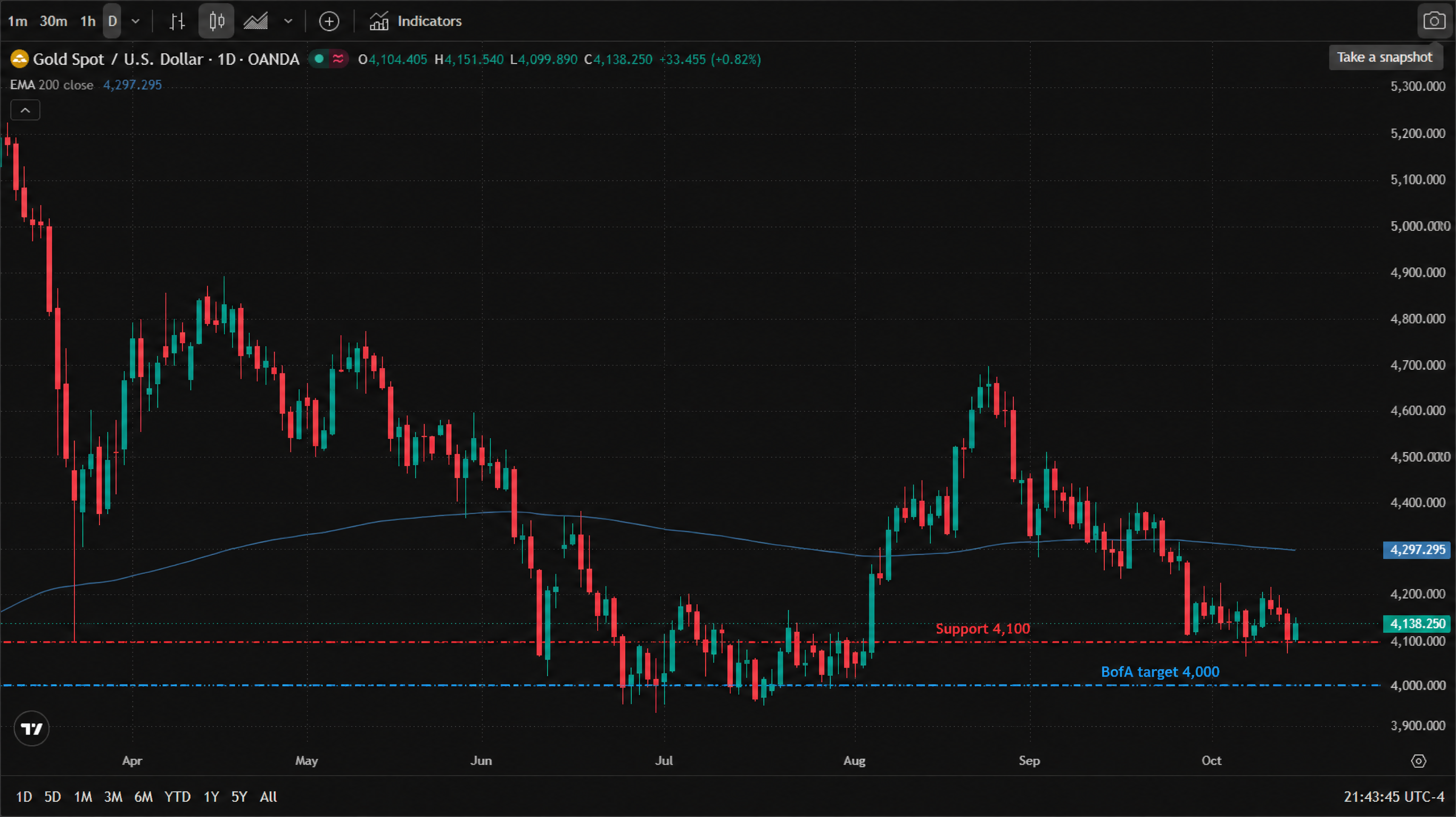
Task: Set range to 3M
Action: point(113,797)
